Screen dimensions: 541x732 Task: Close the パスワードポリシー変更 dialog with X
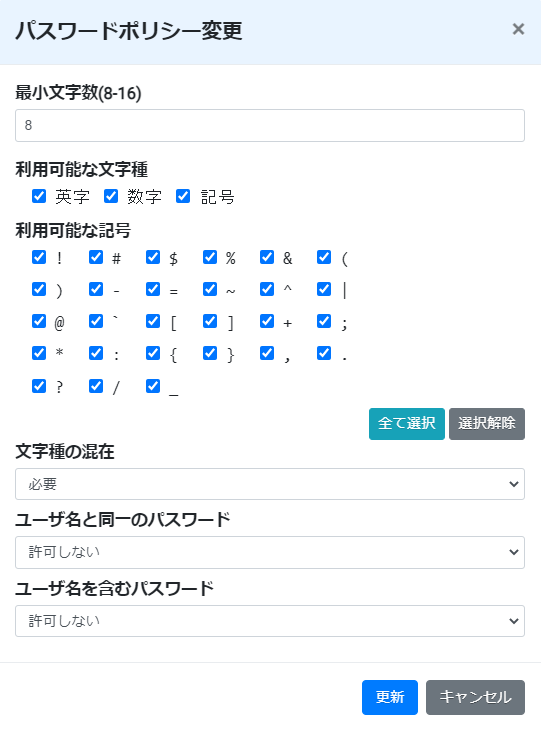pyautogui.click(x=518, y=29)
